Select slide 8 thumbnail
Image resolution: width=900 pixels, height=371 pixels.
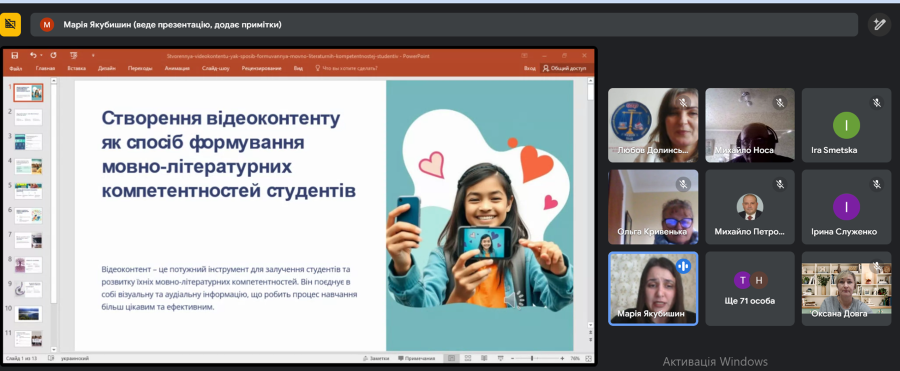tap(28, 265)
